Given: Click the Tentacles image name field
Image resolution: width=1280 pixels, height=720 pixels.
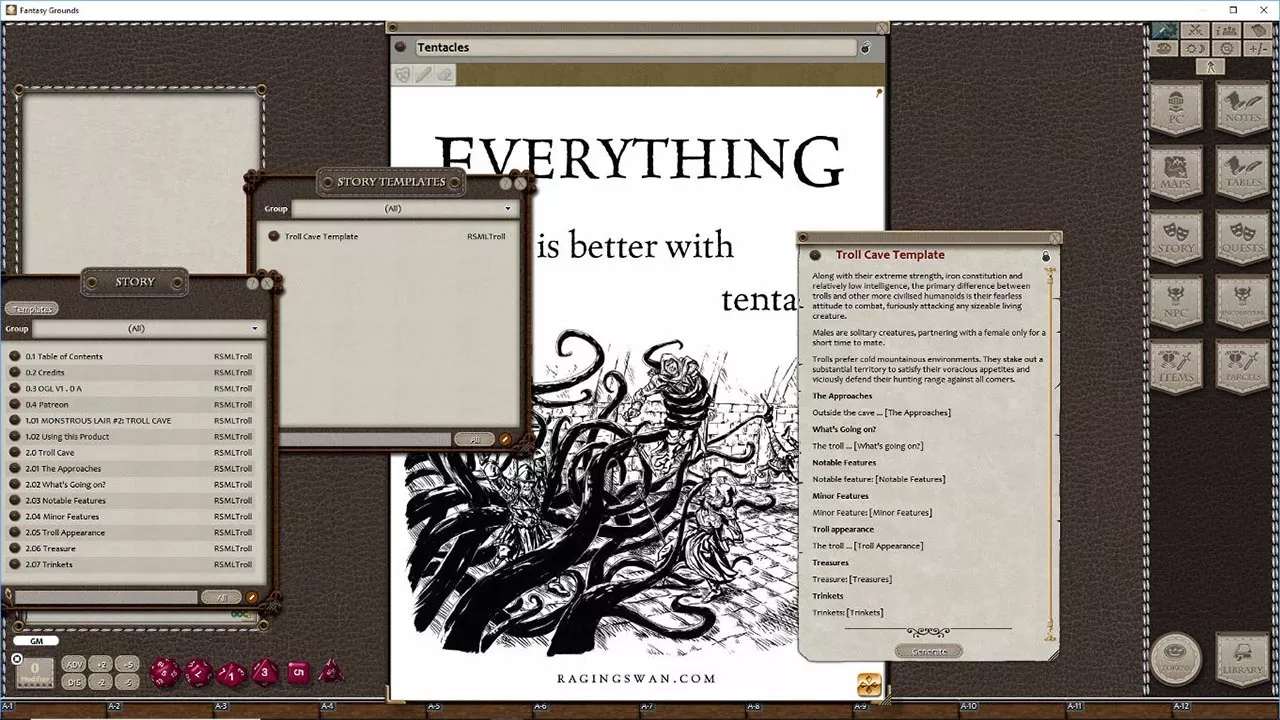Looking at the screenshot, I should pyautogui.click(x=635, y=47).
